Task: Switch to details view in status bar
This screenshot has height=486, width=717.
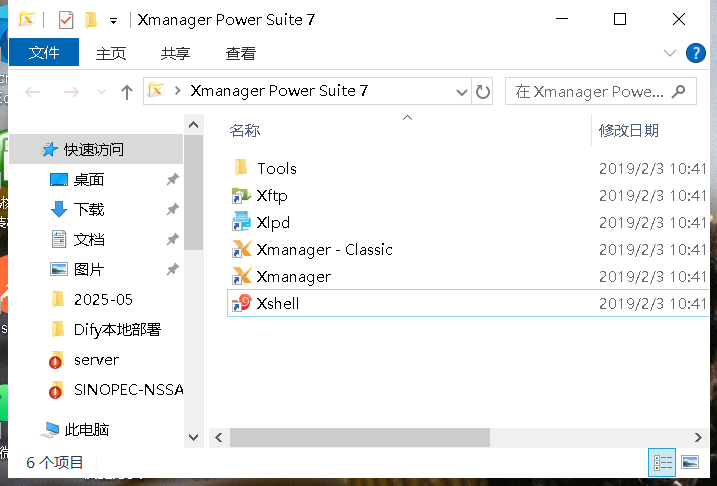Action: point(662,462)
